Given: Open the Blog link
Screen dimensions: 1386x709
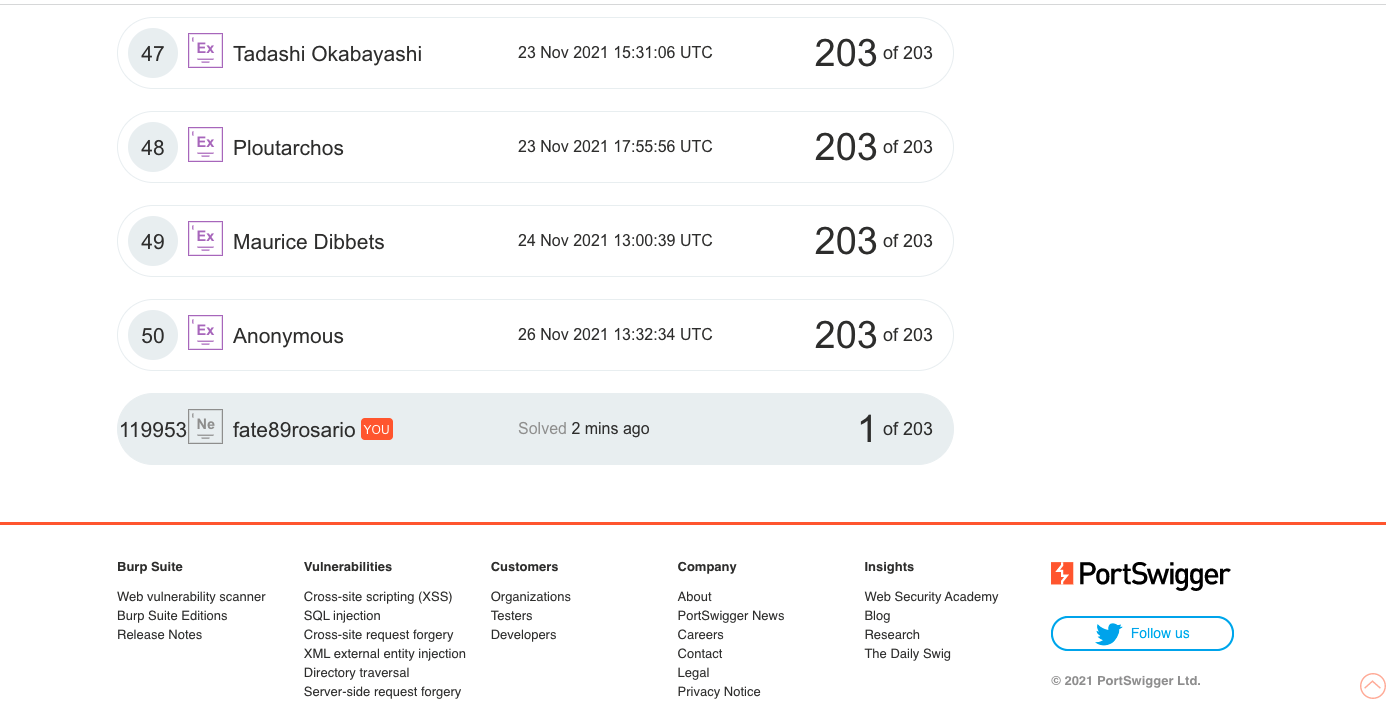Looking at the screenshot, I should [877, 616].
